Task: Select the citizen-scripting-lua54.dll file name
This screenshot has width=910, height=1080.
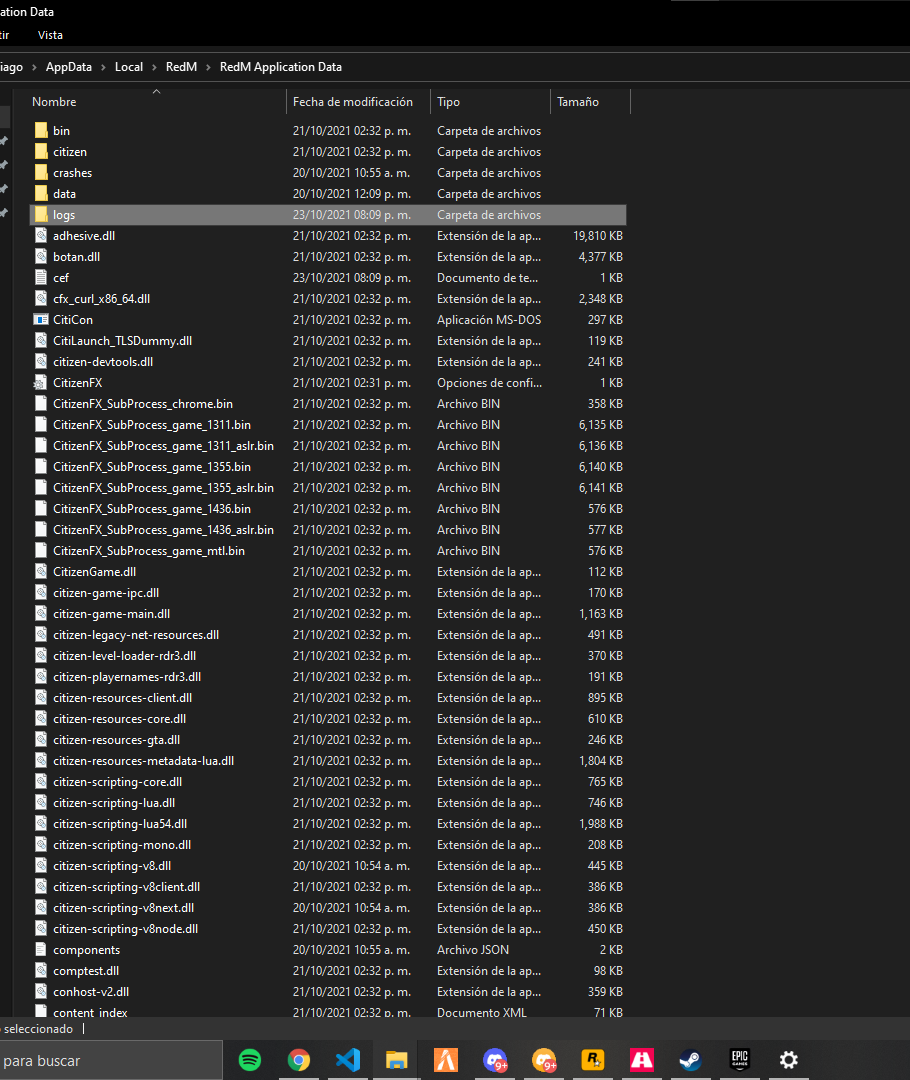Action: (120, 824)
